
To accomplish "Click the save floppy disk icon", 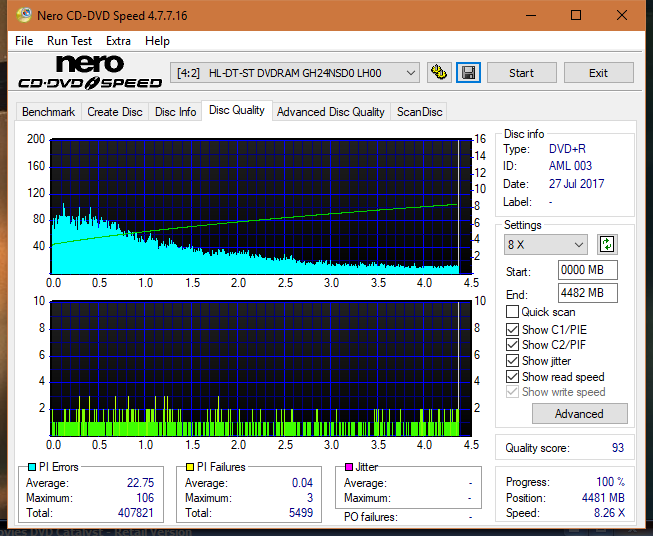I will coord(468,73).
